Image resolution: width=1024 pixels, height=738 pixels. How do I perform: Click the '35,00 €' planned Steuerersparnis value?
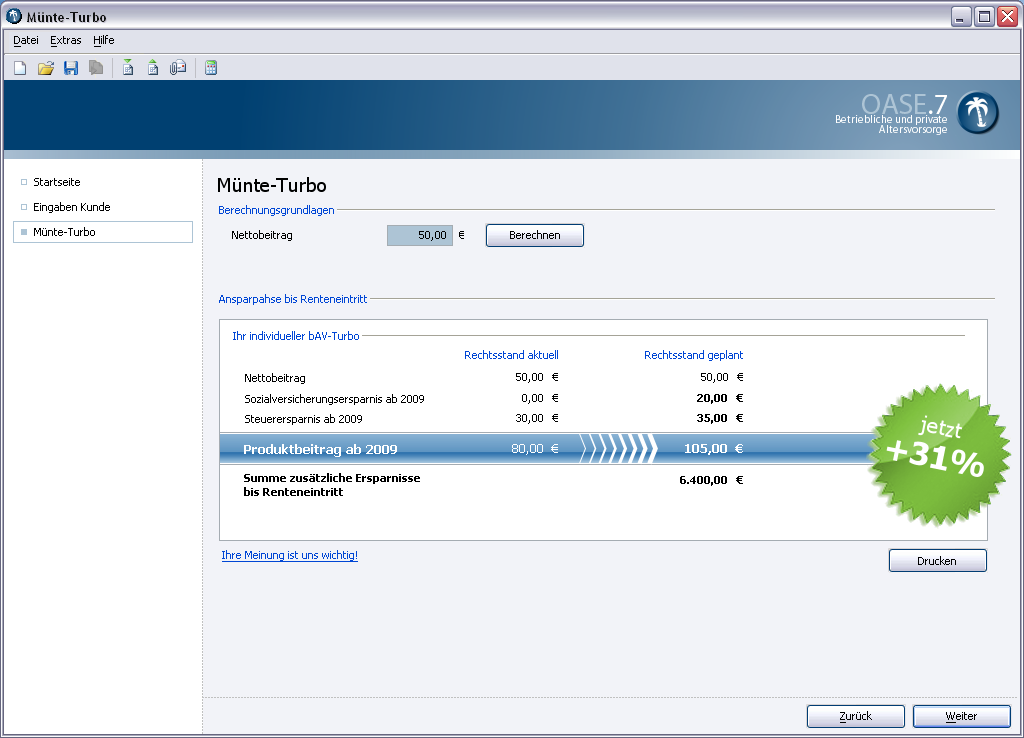(720, 418)
